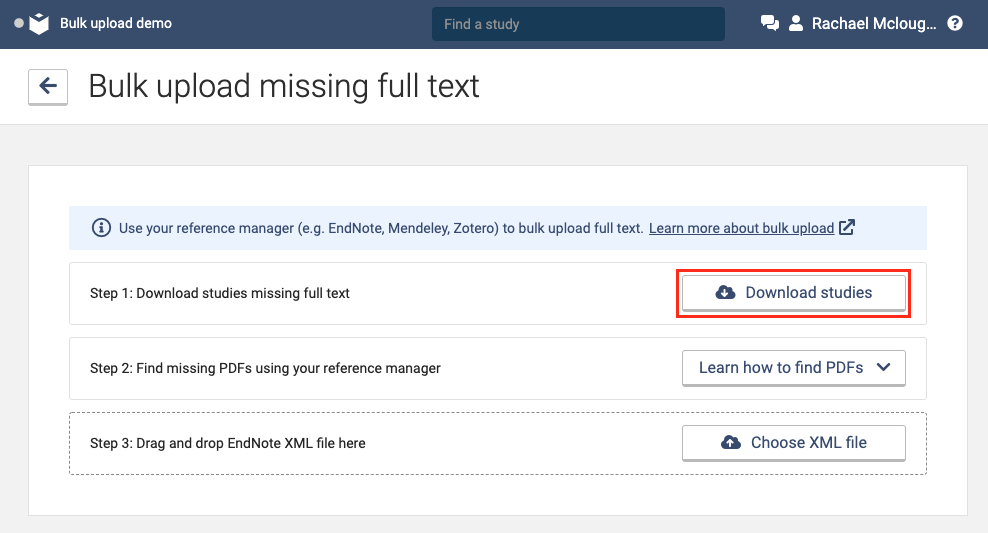Focus the Find a study search field
The height and width of the screenshot is (533, 988).
(x=578, y=24)
